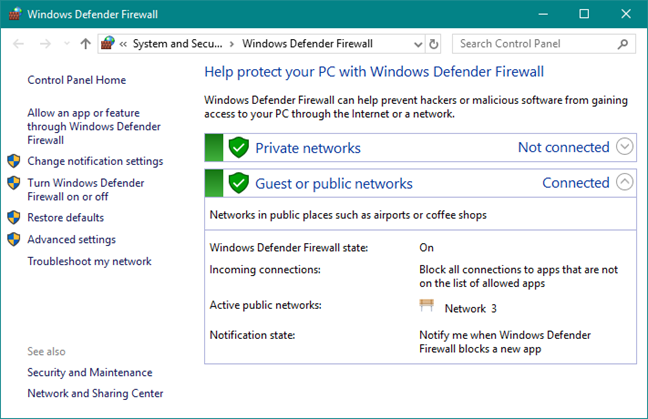Click the breadcrumb arrow after System and Security

tap(232, 44)
